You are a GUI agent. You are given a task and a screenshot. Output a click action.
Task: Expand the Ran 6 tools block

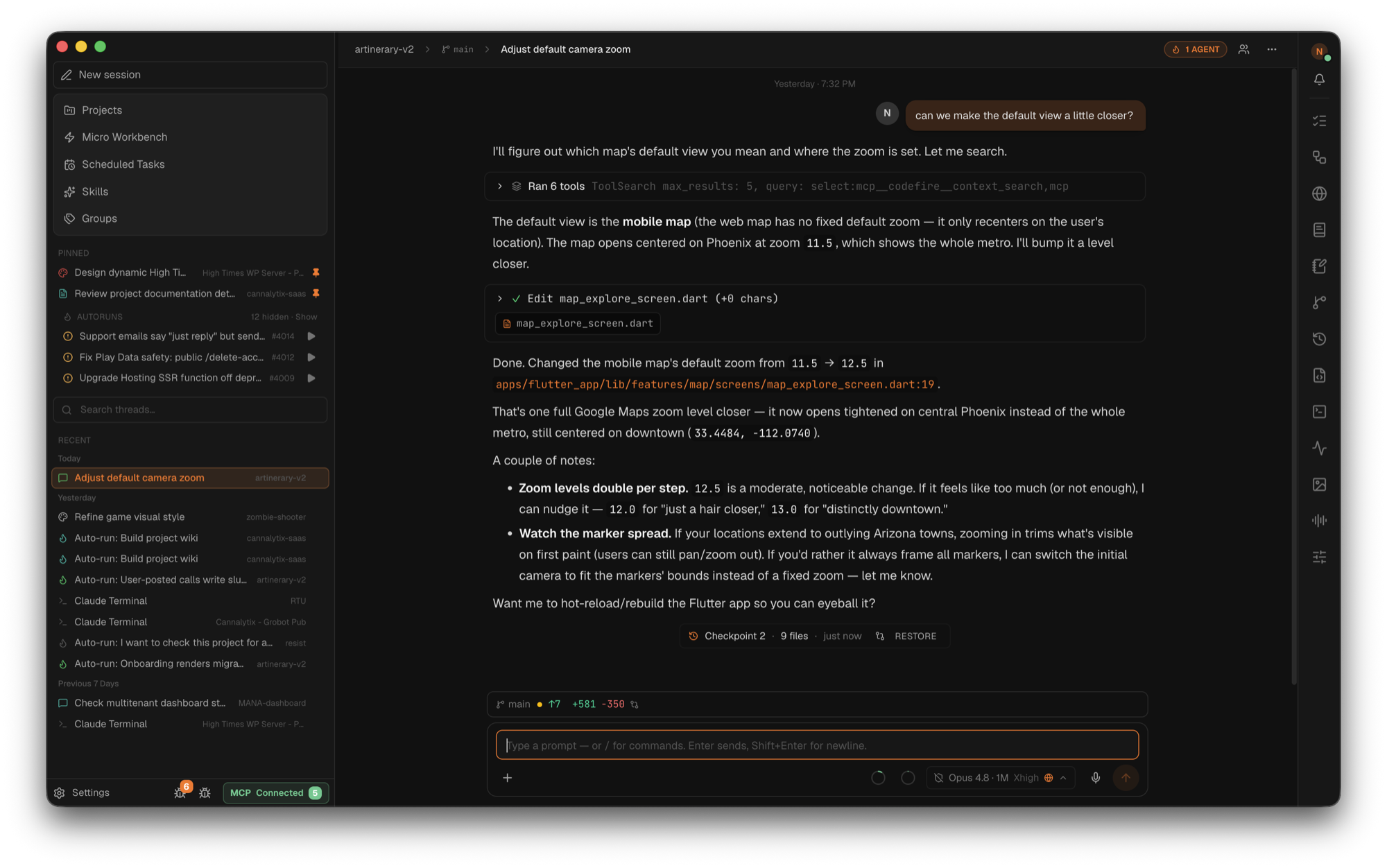[499, 186]
